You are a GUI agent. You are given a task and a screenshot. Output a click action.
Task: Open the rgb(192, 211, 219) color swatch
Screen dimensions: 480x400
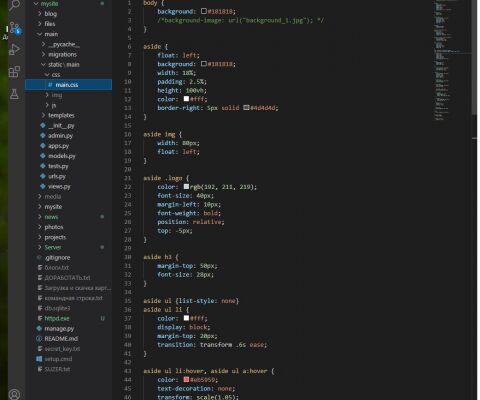tap(186, 187)
